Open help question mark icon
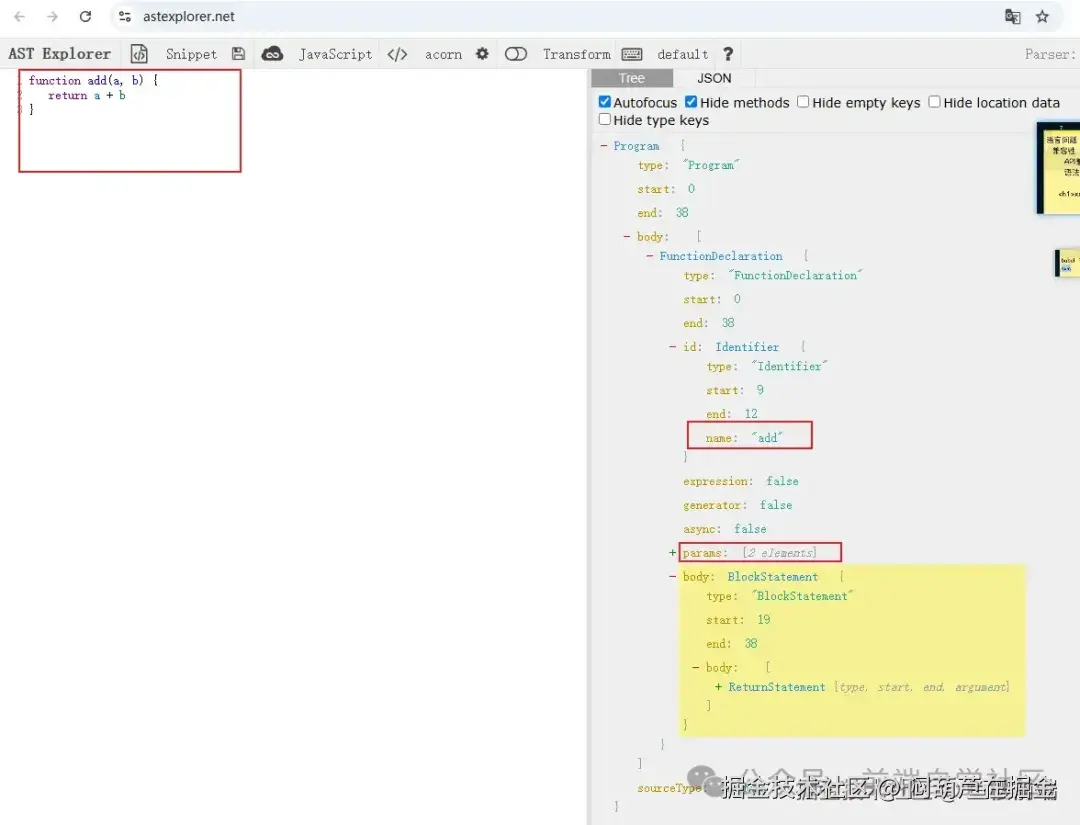The height and width of the screenshot is (825, 1080). pyautogui.click(x=728, y=54)
